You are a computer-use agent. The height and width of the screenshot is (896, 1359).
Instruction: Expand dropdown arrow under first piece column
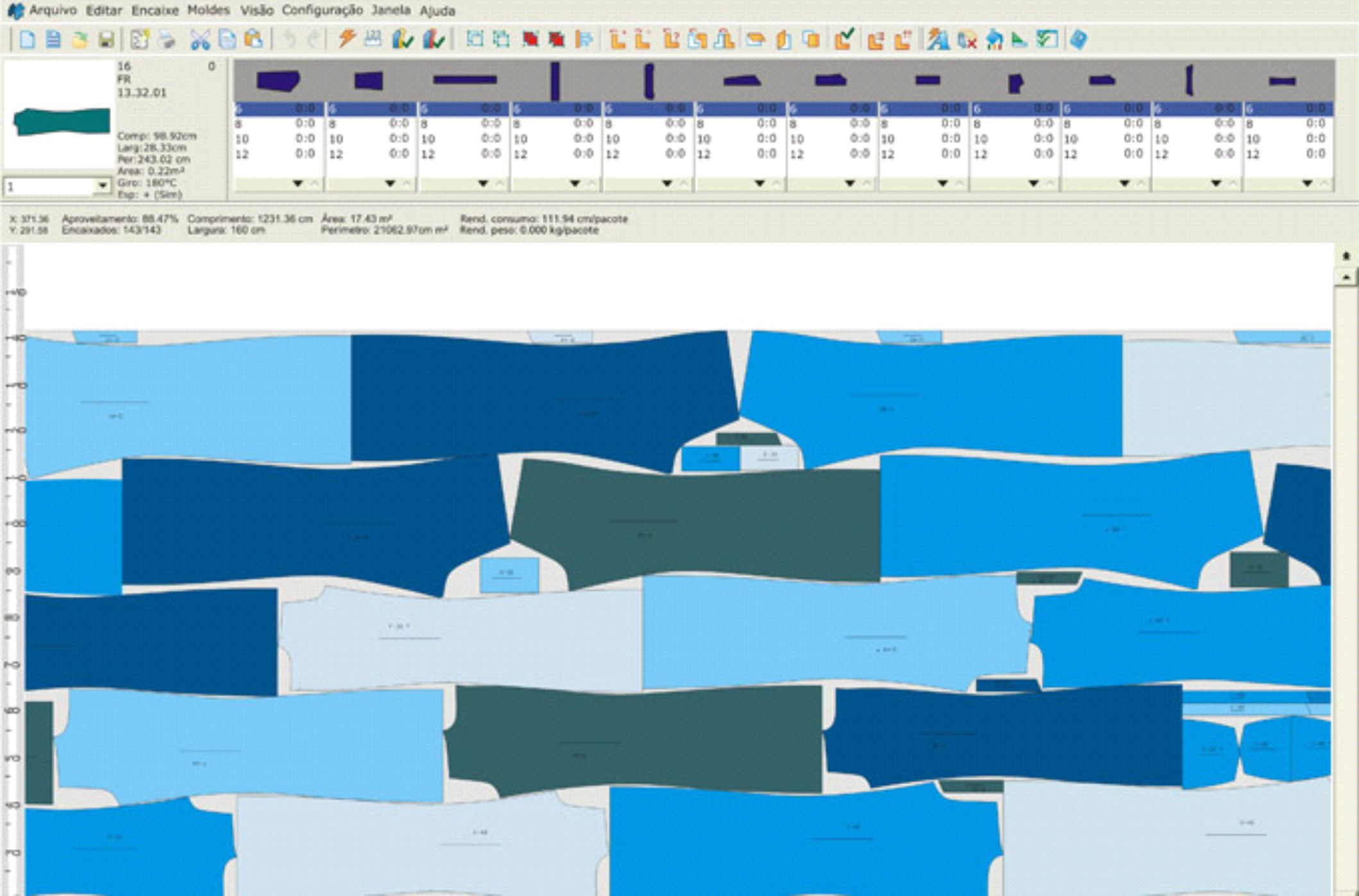tap(298, 183)
